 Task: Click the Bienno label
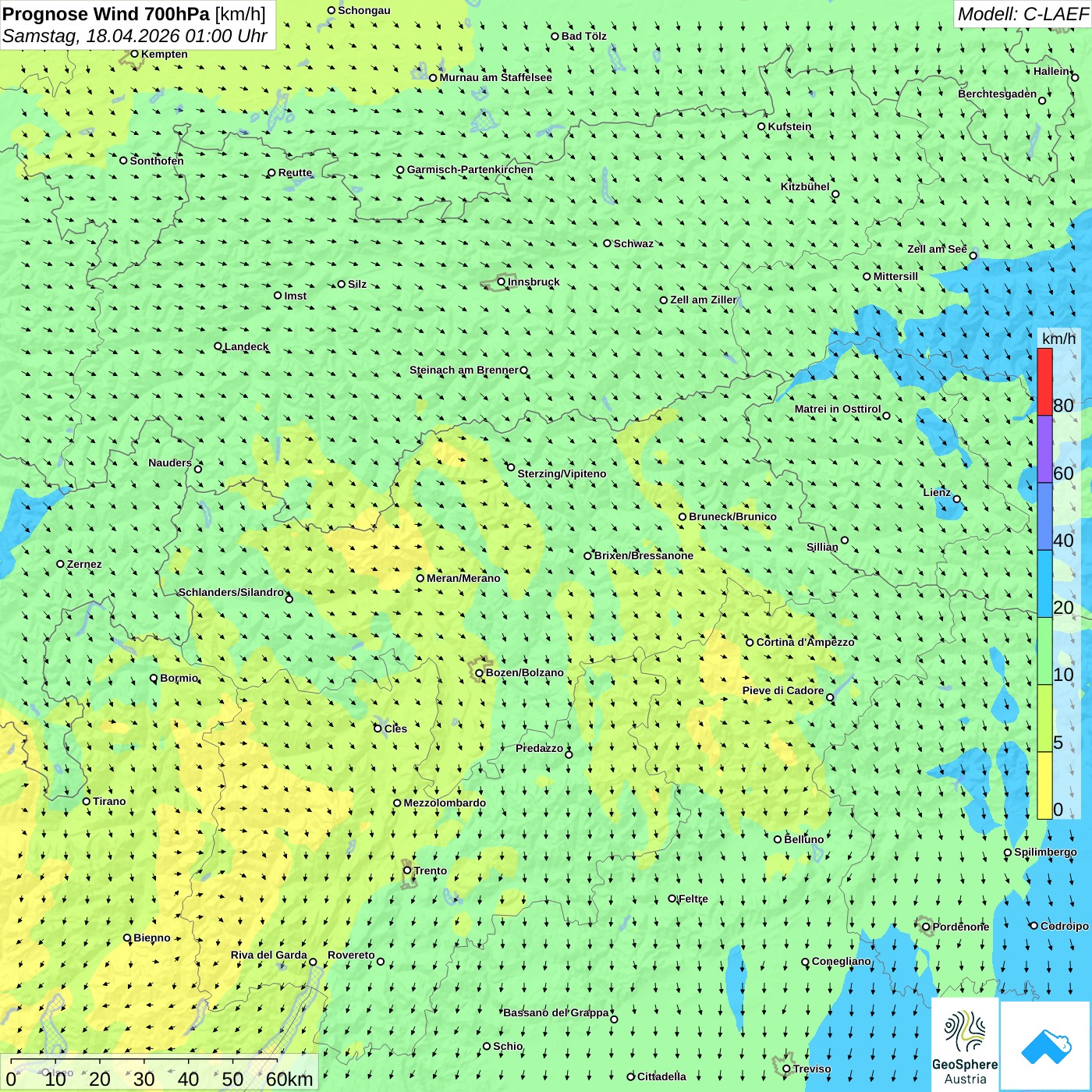tap(152, 938)
